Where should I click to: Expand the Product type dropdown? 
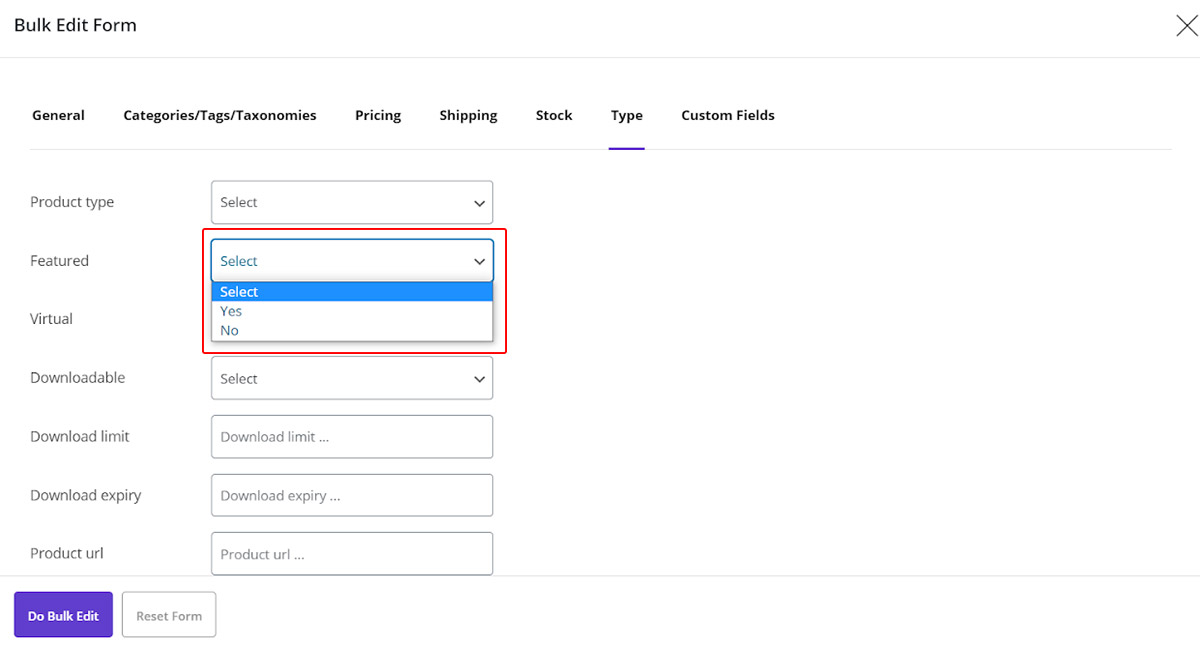(x=352, y=202)
